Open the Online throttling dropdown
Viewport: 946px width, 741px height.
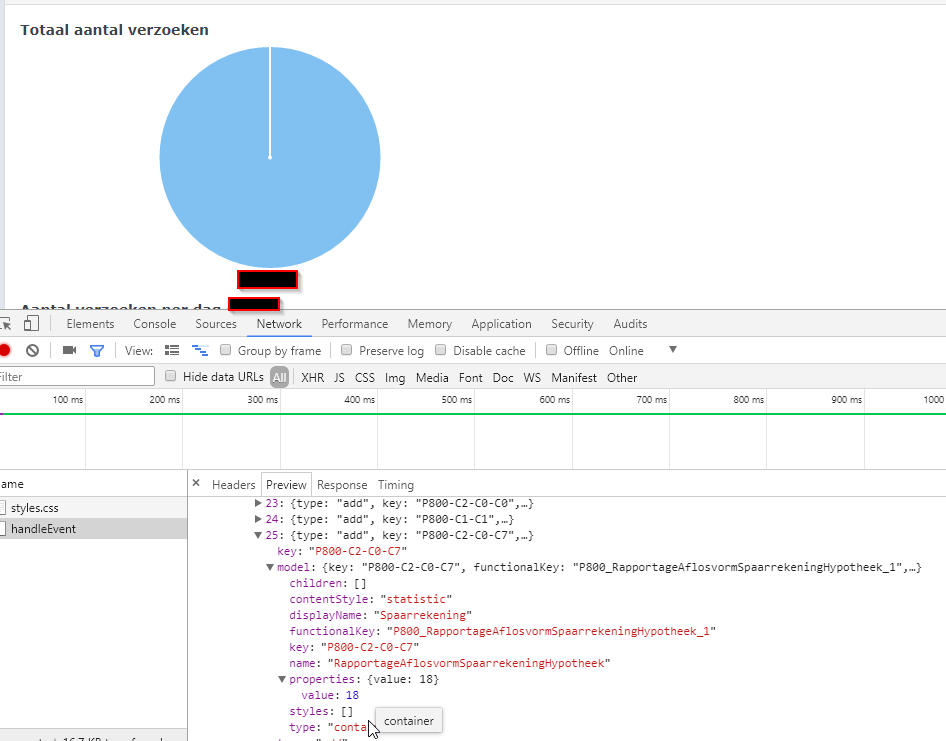pos(643,351)
